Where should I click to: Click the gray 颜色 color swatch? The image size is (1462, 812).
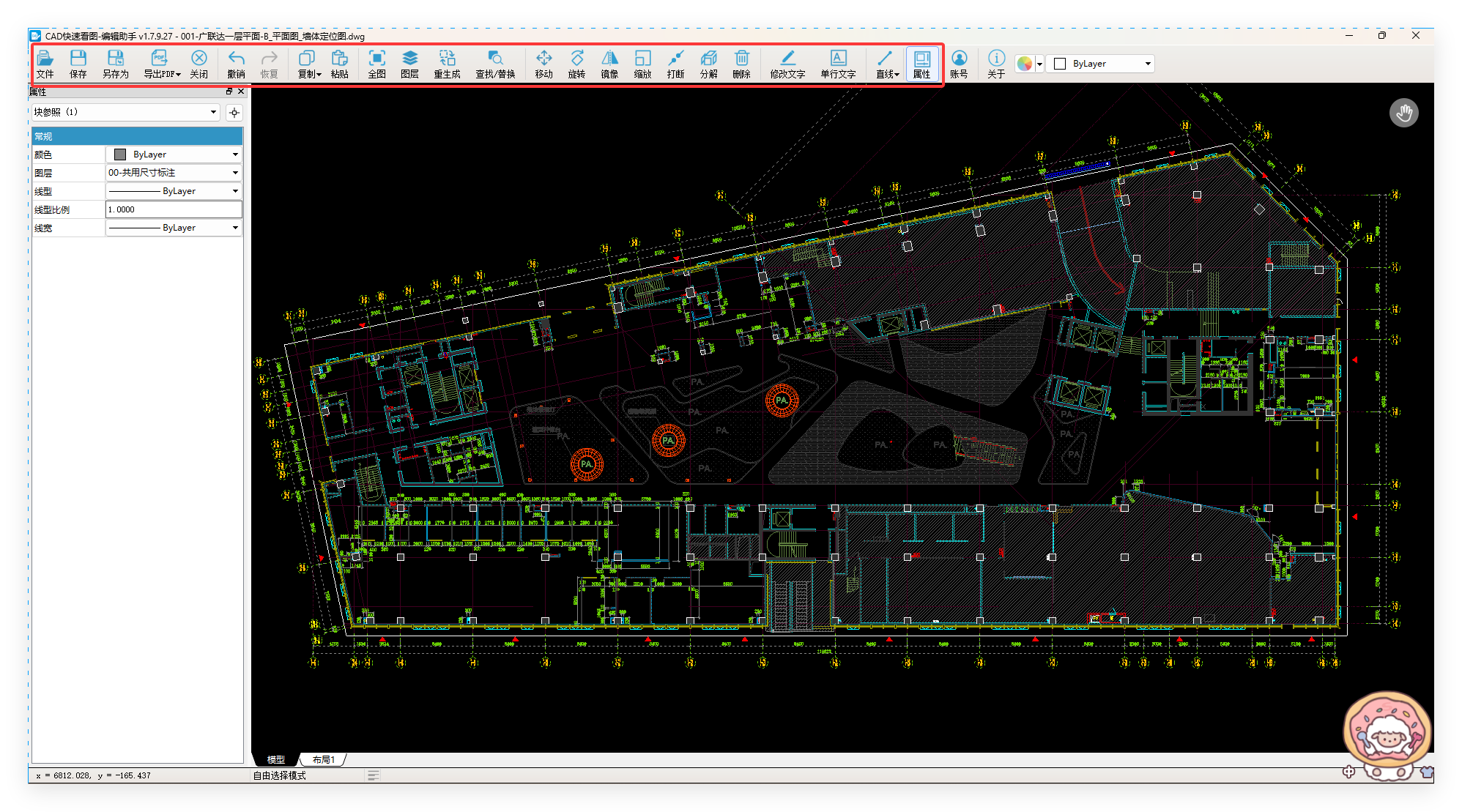click(120, 154)
